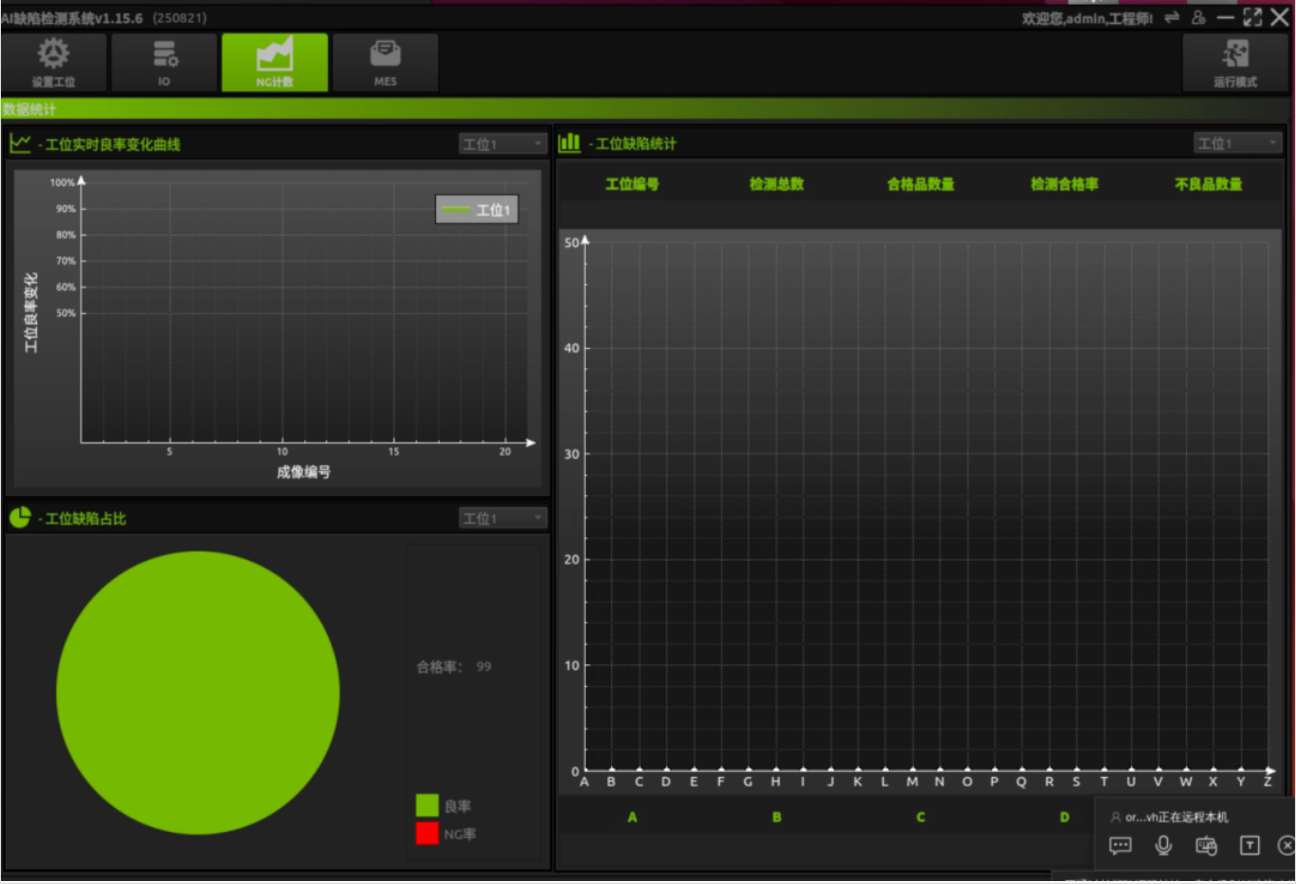This screenshot has height=884, width=1296.
Task: End the remote session with the circled X
Action: [x=1287, y=846]
